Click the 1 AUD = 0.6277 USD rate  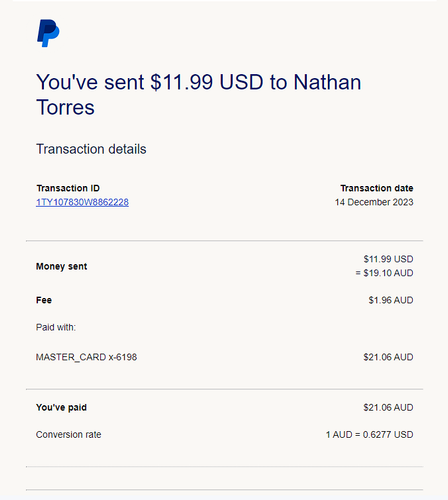click(370, 435)
